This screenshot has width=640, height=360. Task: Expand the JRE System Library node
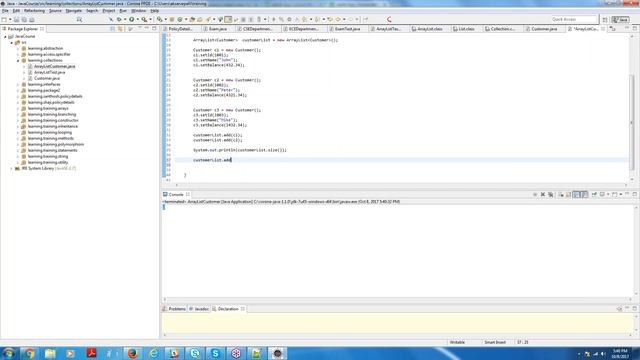11,169
